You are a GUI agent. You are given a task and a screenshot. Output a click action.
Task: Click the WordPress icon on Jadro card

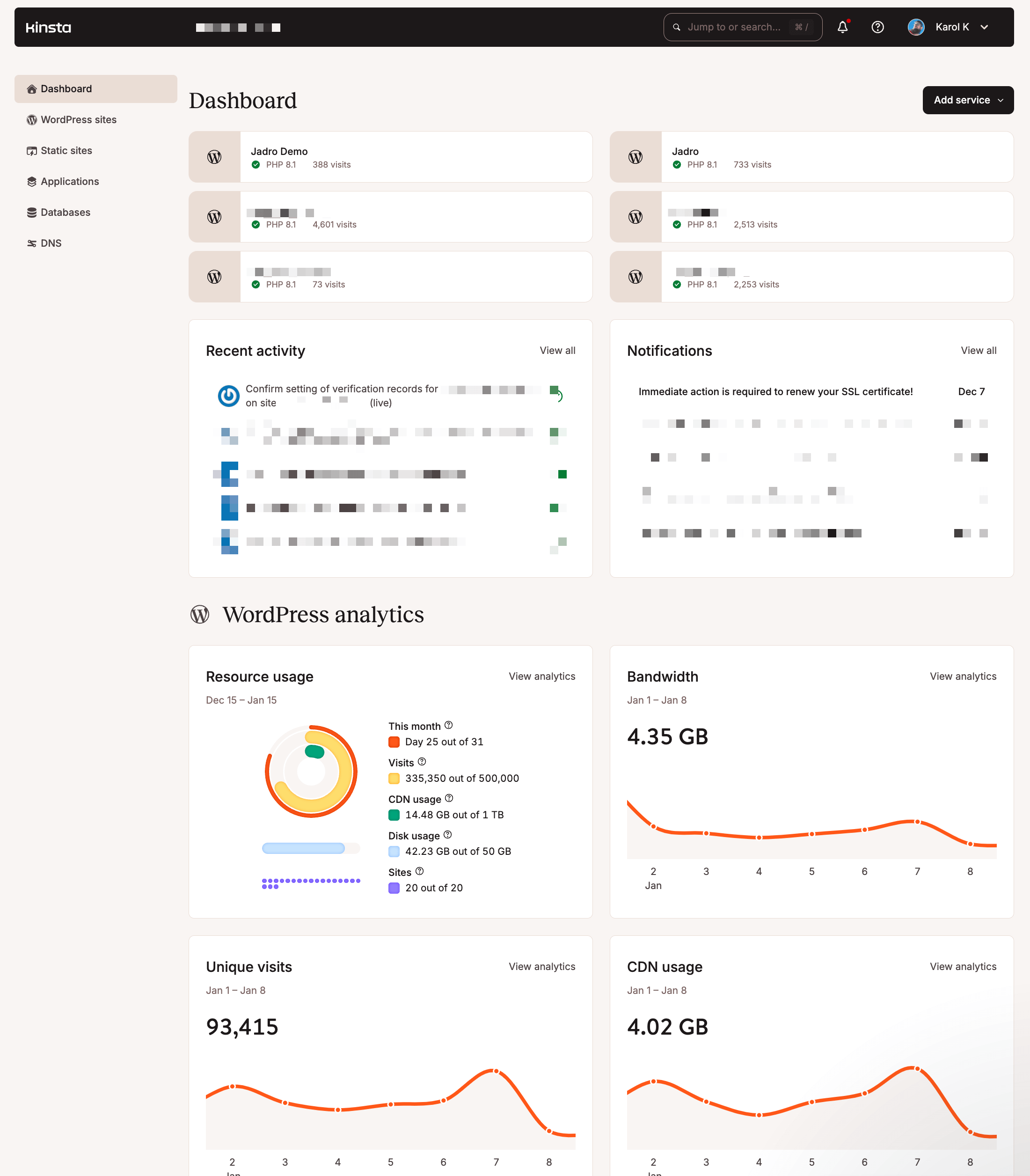(635, 157)
